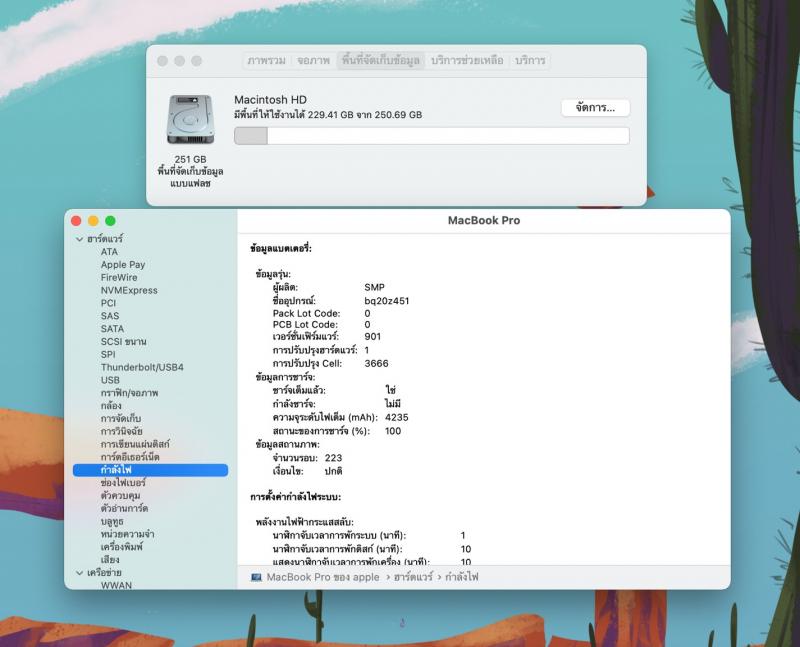Click the laptop icon in the path bar
The image size is (800, 647).
click(x=256, y=577)
